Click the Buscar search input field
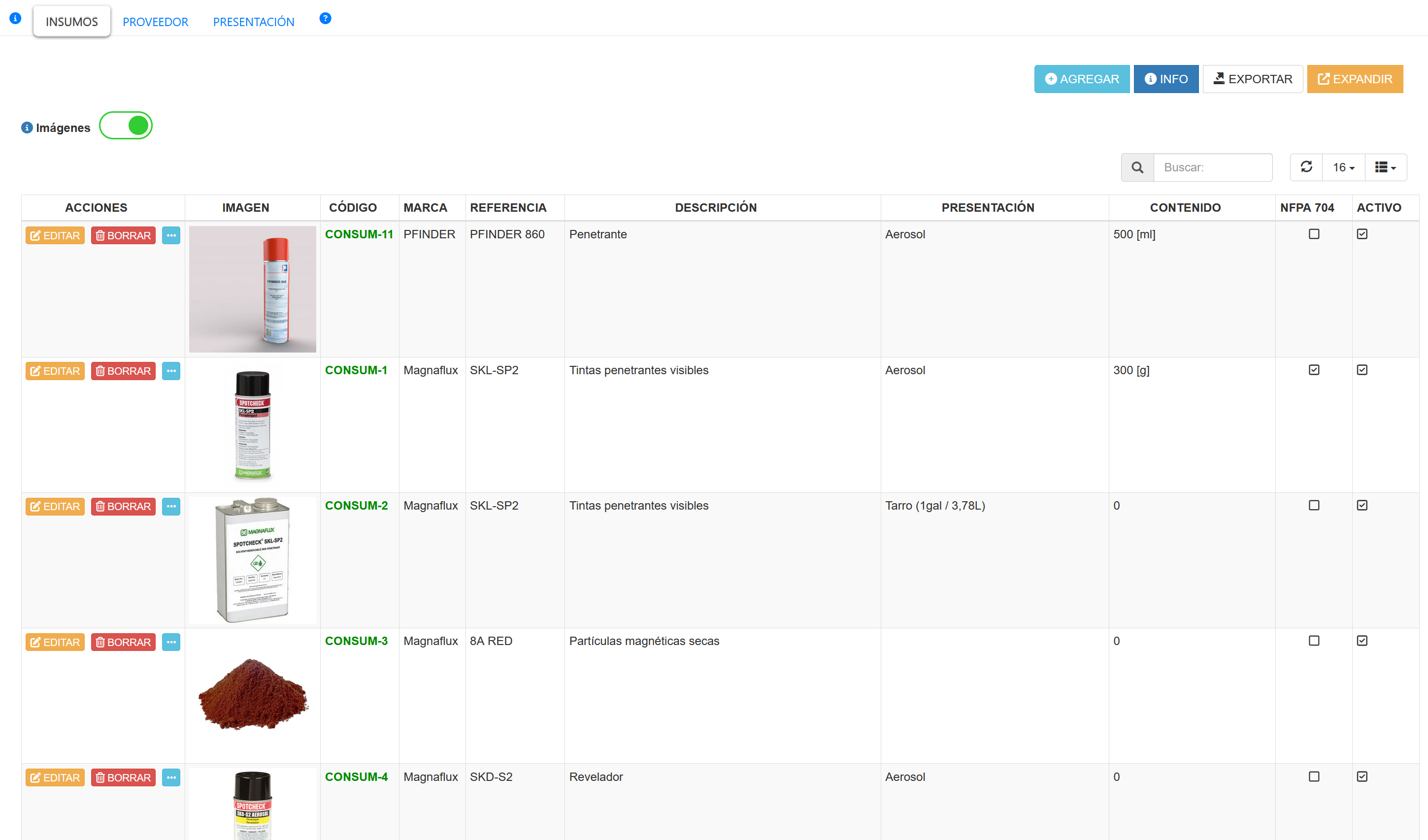The image size is (1428, 840). pos(1212,168)
